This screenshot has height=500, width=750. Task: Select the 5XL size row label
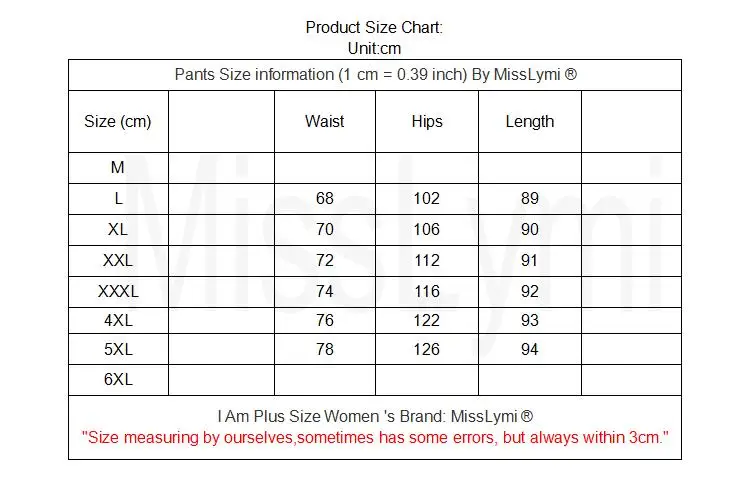[x=118, y=349]
